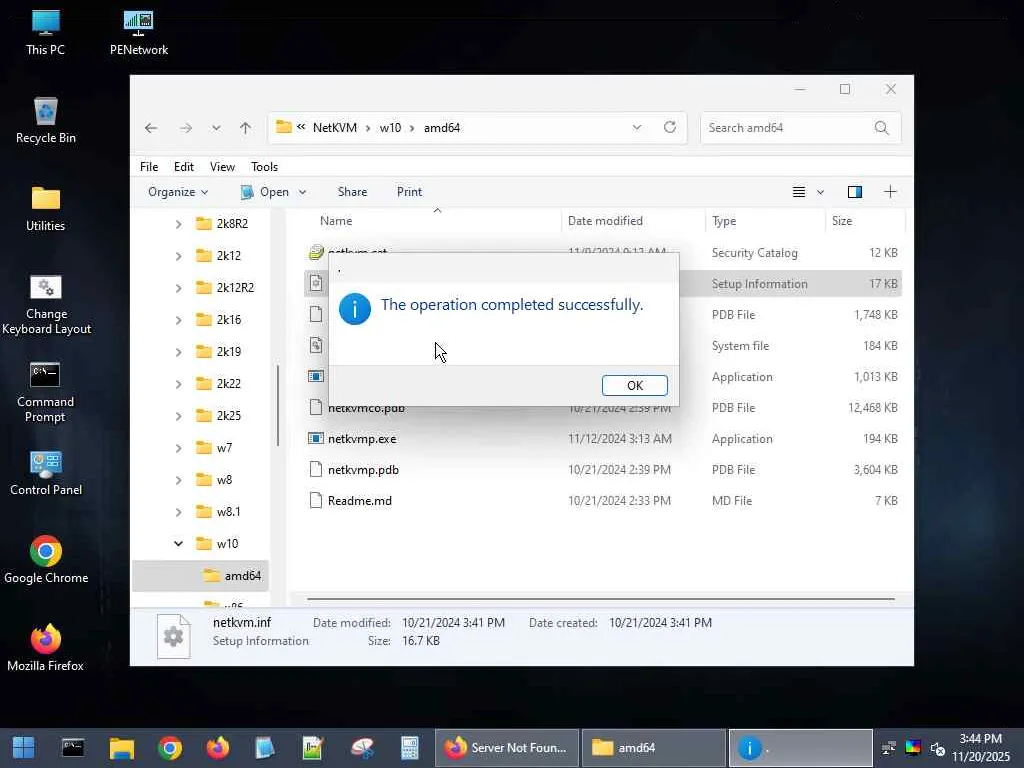Click NetKVM in address breadcrumb
Screen dimensions: 1024x768
tap(334, 128)
